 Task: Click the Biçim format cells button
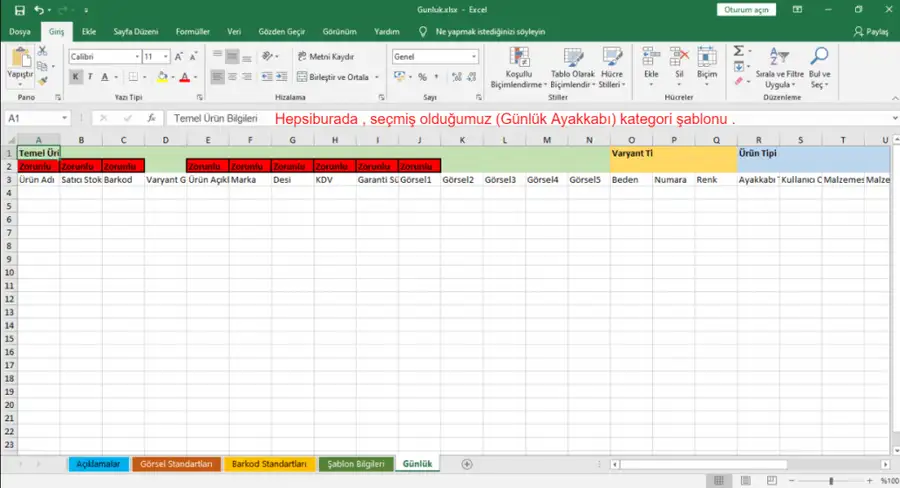707,68
